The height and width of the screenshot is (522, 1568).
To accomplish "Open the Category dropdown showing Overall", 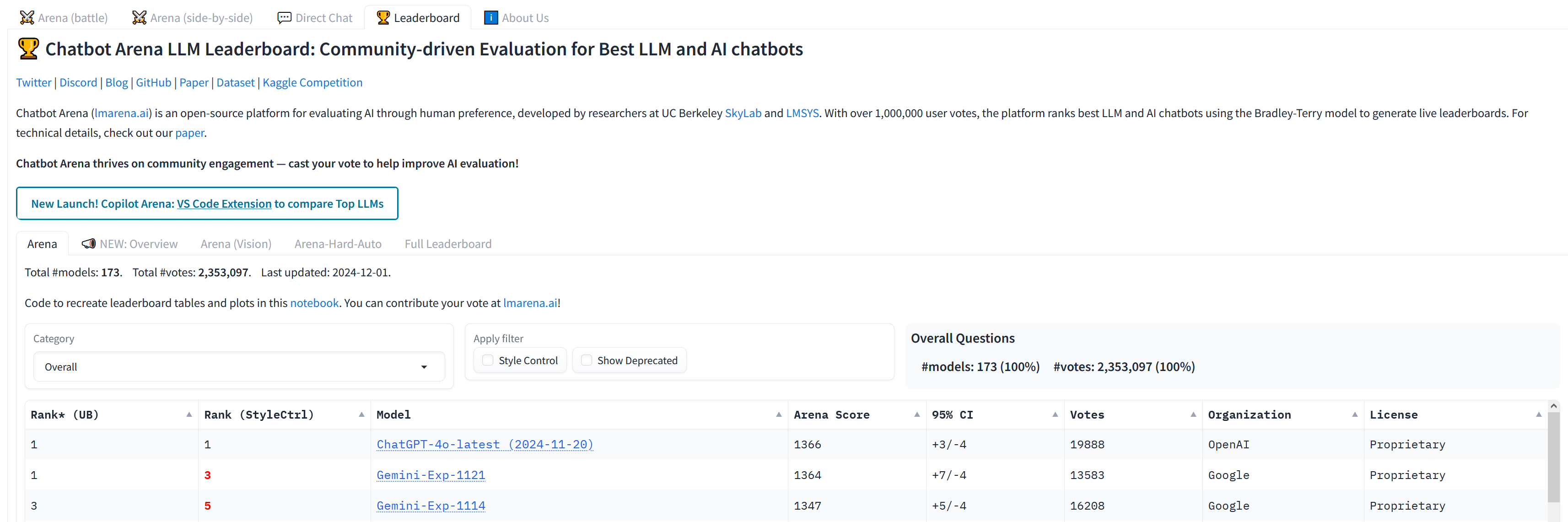I will tap(239, 366).
